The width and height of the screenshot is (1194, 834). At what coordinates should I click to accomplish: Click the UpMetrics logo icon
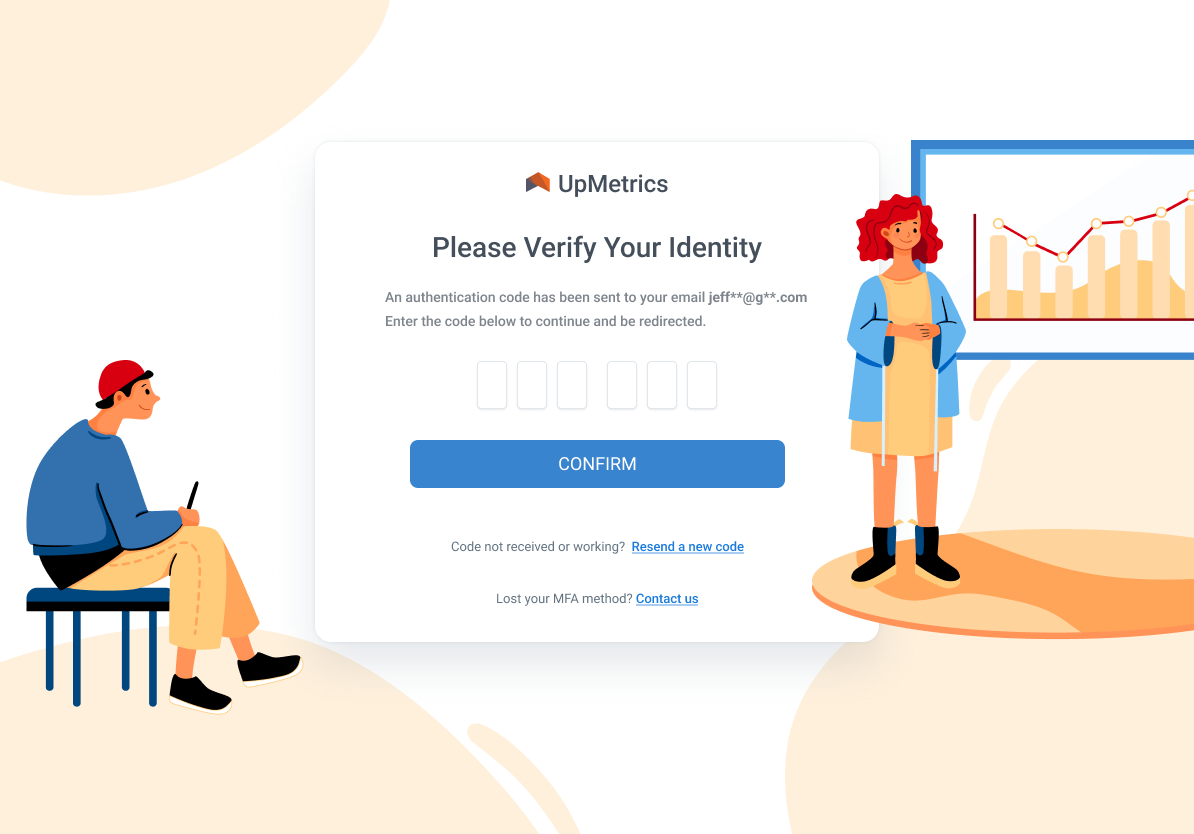(x=538, y=183)
